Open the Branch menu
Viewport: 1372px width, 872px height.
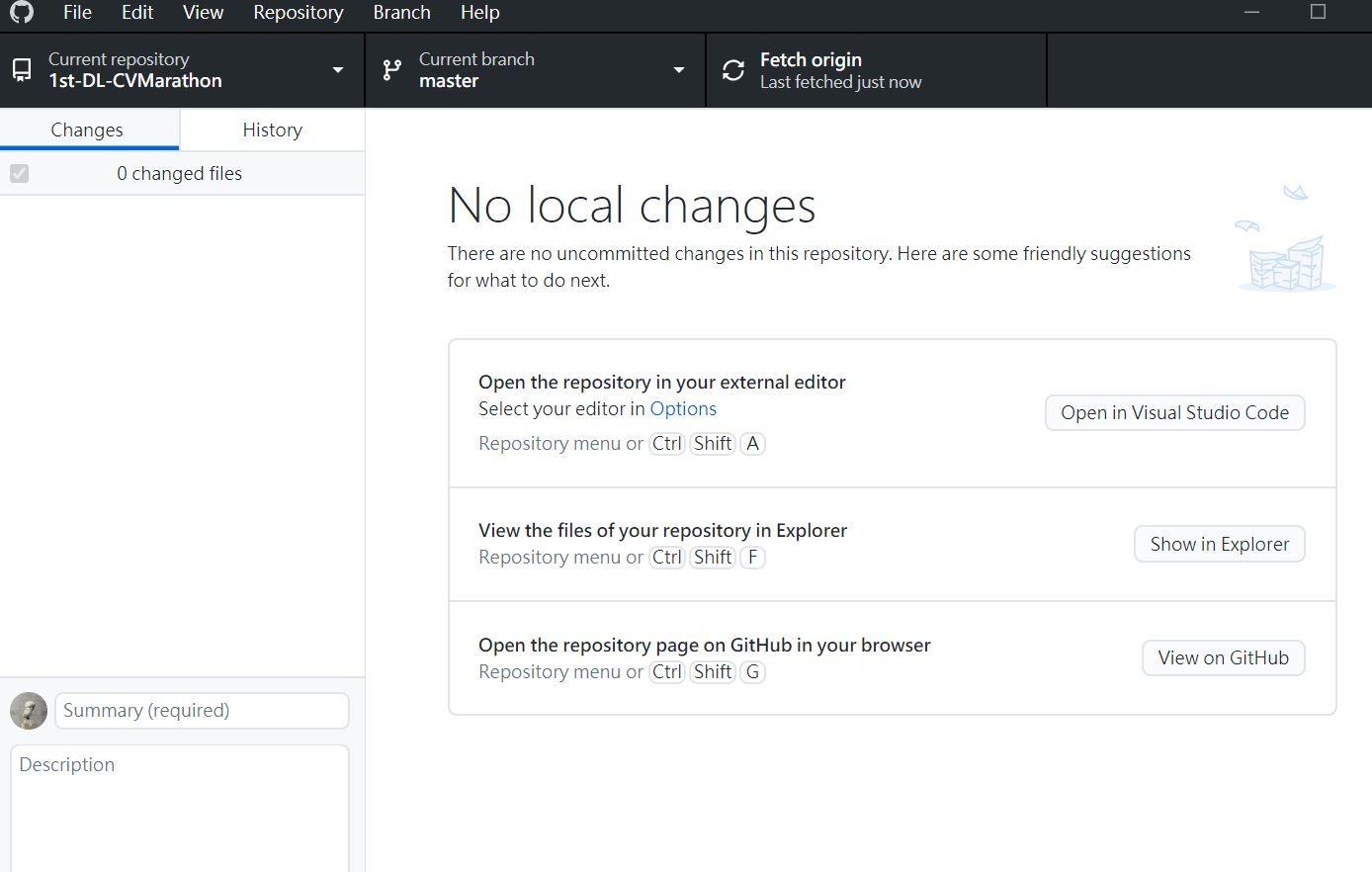[401, 13]
